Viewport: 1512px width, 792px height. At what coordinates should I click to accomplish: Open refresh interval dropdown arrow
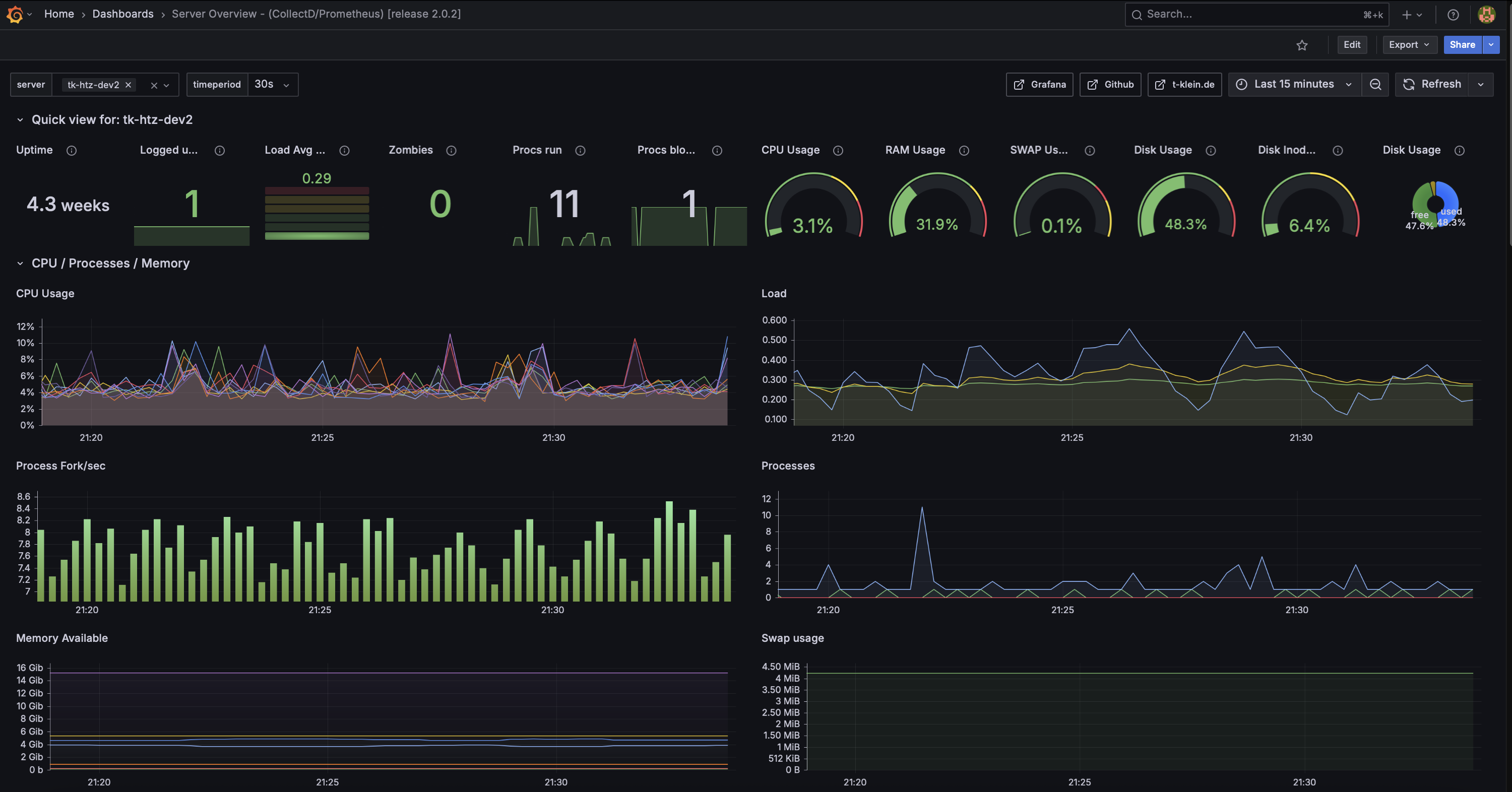click(1481, 85)
